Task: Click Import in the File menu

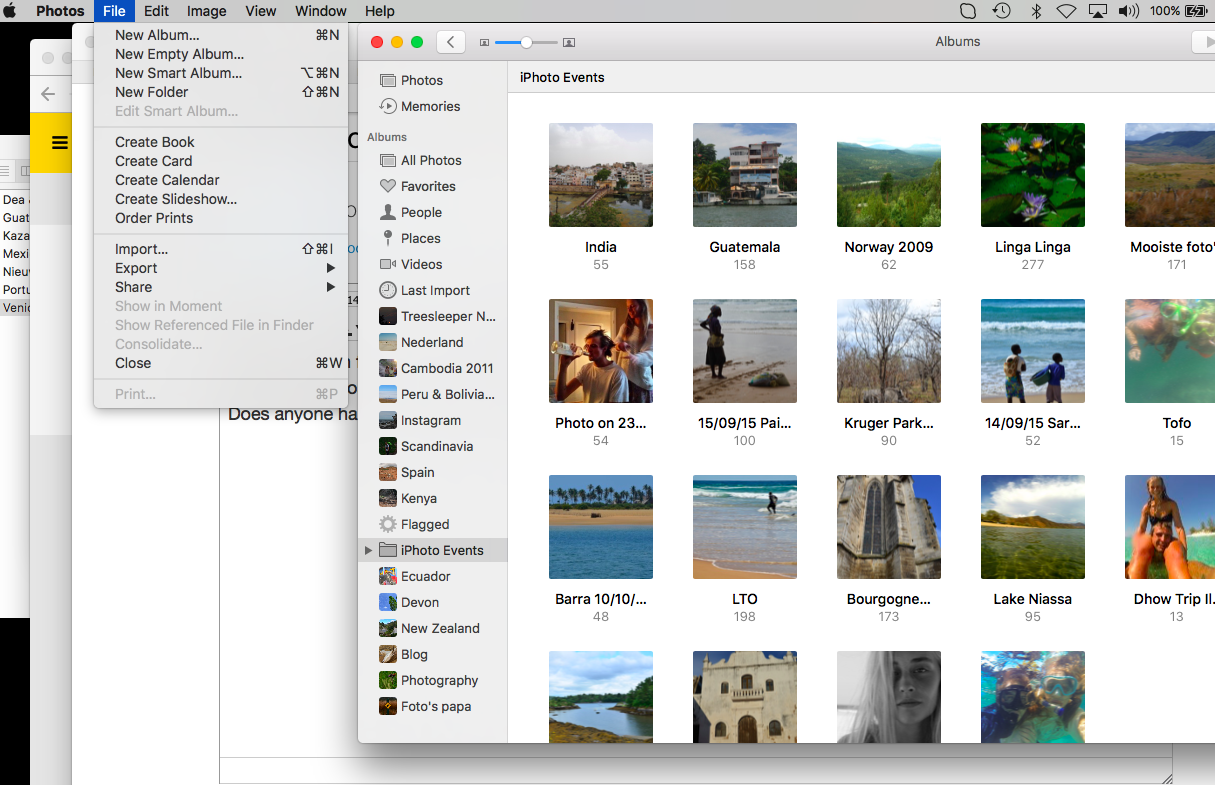Action: pos(141,249)
